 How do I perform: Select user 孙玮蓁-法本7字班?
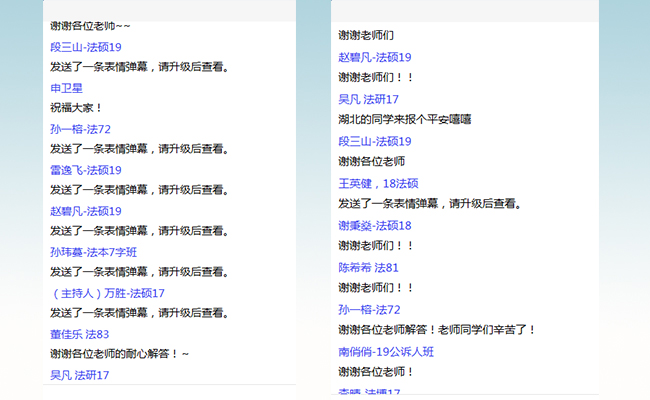click(93, 252)
